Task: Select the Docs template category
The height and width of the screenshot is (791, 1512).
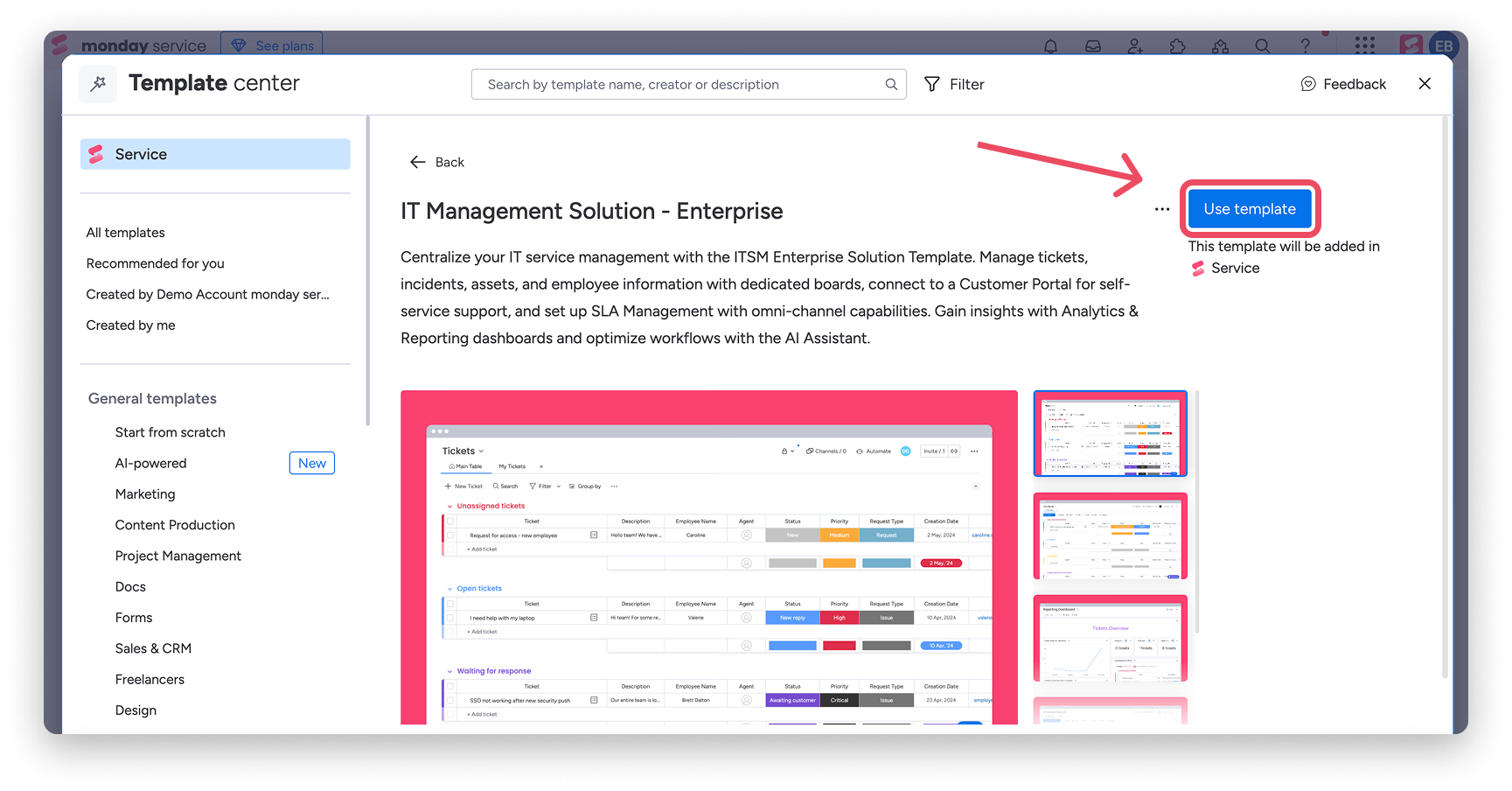Action: (x=130, y=587)
